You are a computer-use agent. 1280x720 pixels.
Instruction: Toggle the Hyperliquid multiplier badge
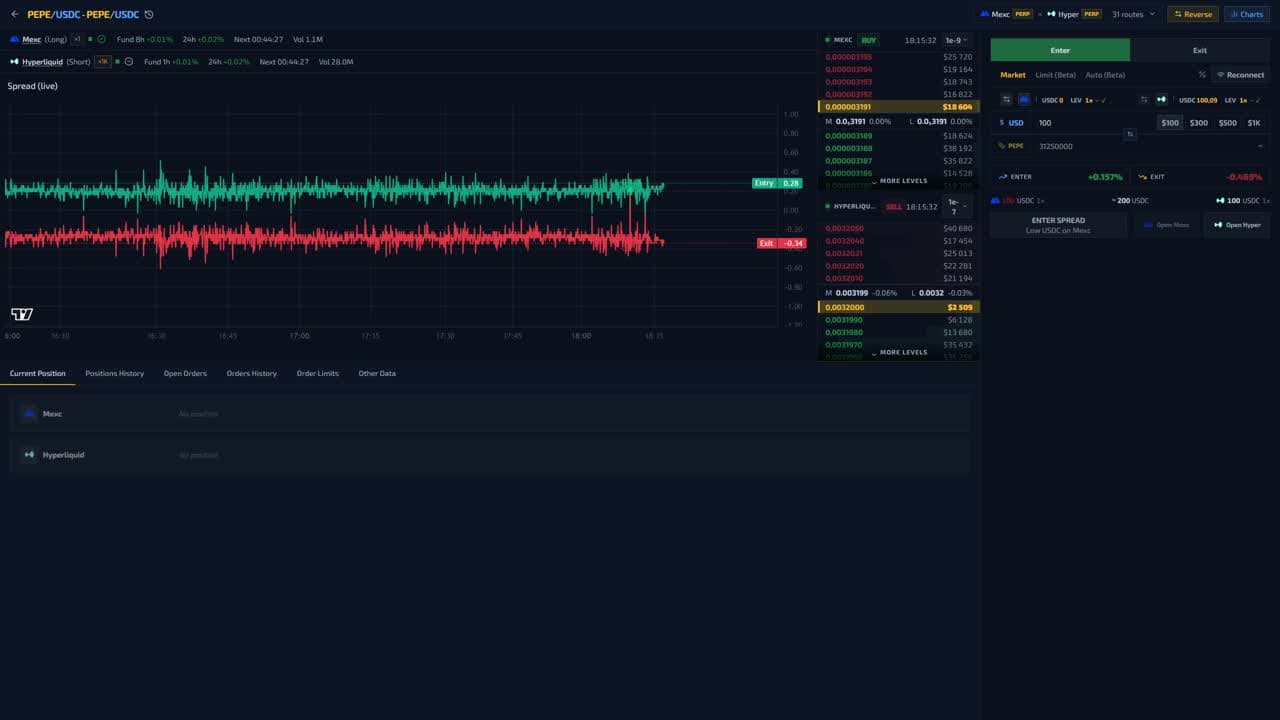[x=103, y=62]
